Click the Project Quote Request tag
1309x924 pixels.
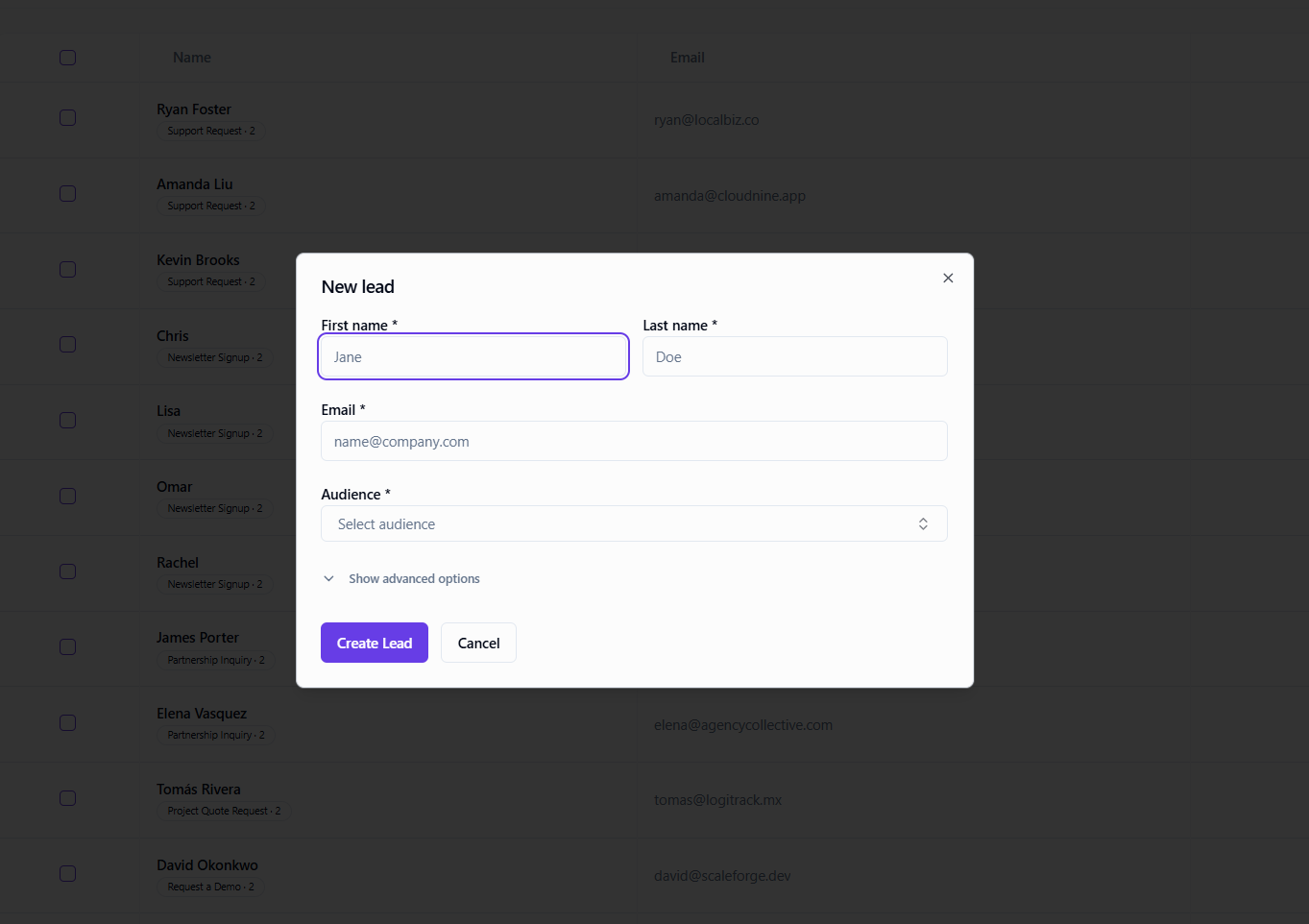[x=225, y=811]
